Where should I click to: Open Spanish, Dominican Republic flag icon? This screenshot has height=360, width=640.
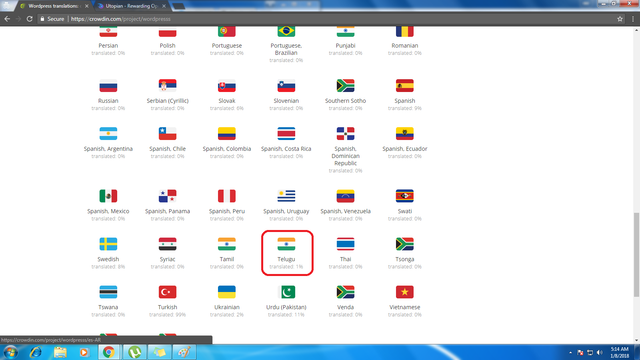345,134
